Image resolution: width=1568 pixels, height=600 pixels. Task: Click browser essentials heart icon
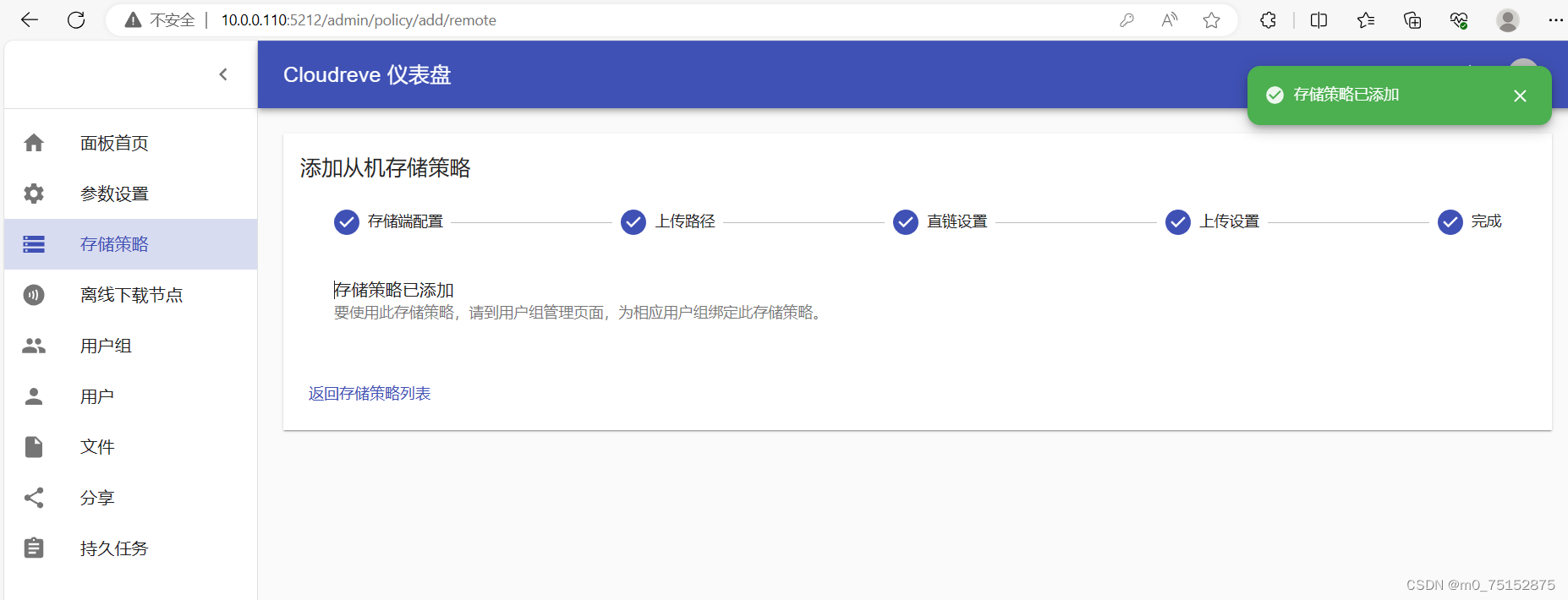[x=1459, y=20]
